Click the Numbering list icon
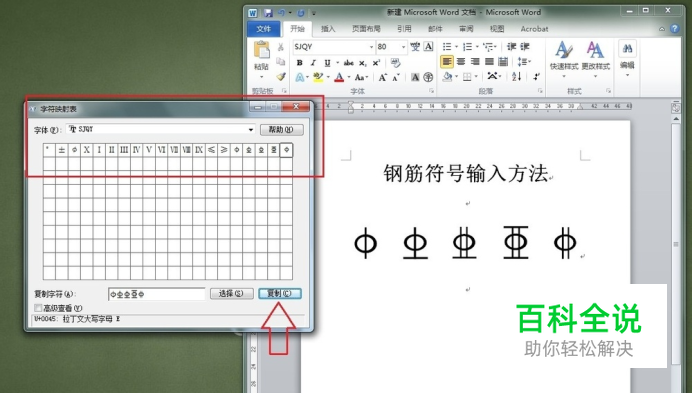 (x=468, y=47)
